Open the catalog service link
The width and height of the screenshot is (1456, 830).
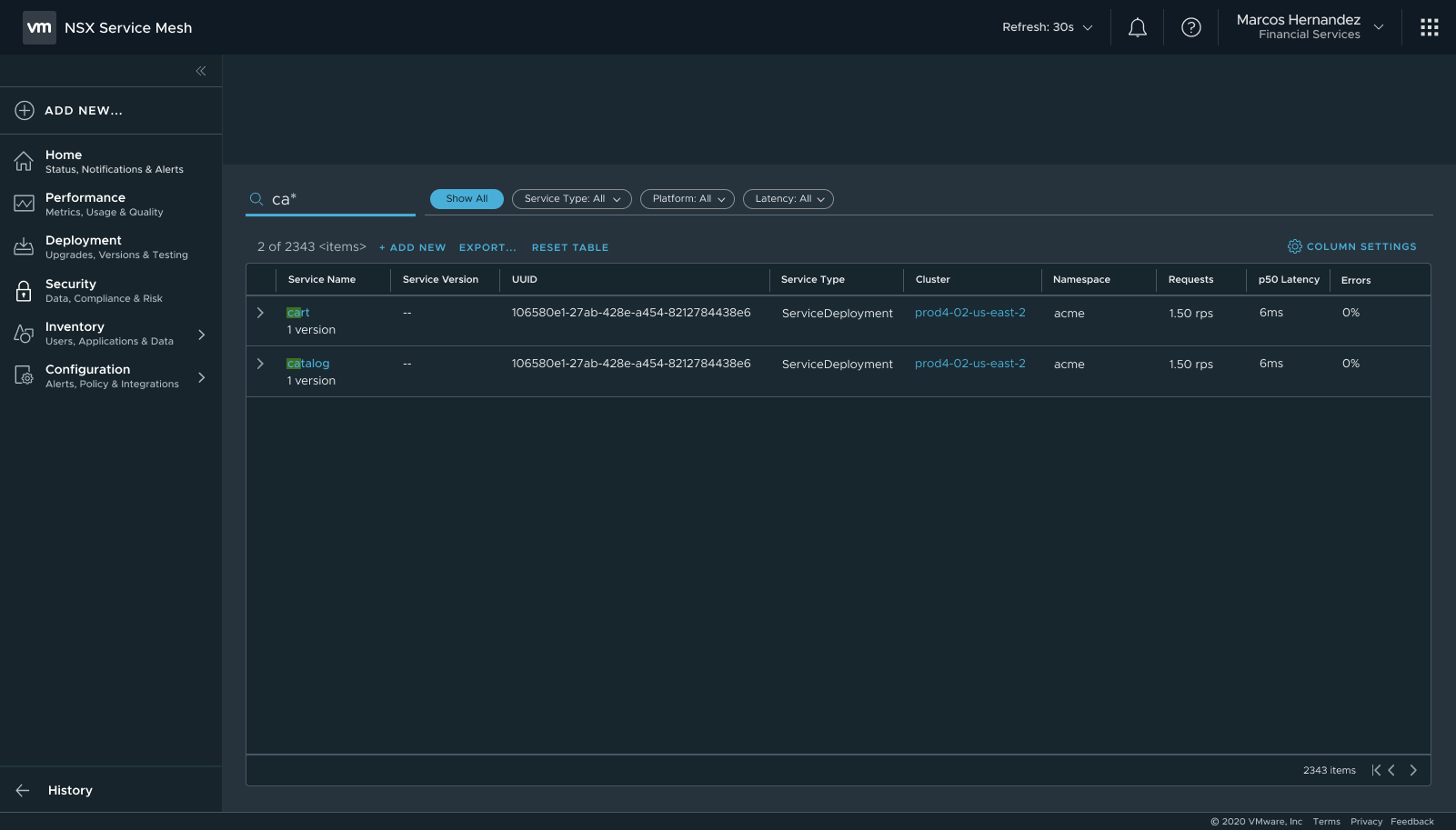(308, 364)
